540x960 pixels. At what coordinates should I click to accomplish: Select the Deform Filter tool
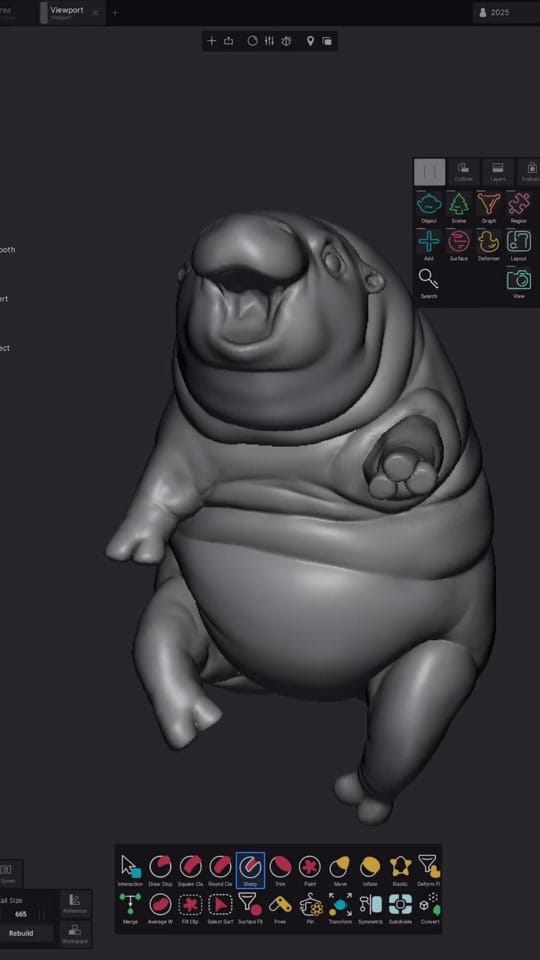pos(429,870)
